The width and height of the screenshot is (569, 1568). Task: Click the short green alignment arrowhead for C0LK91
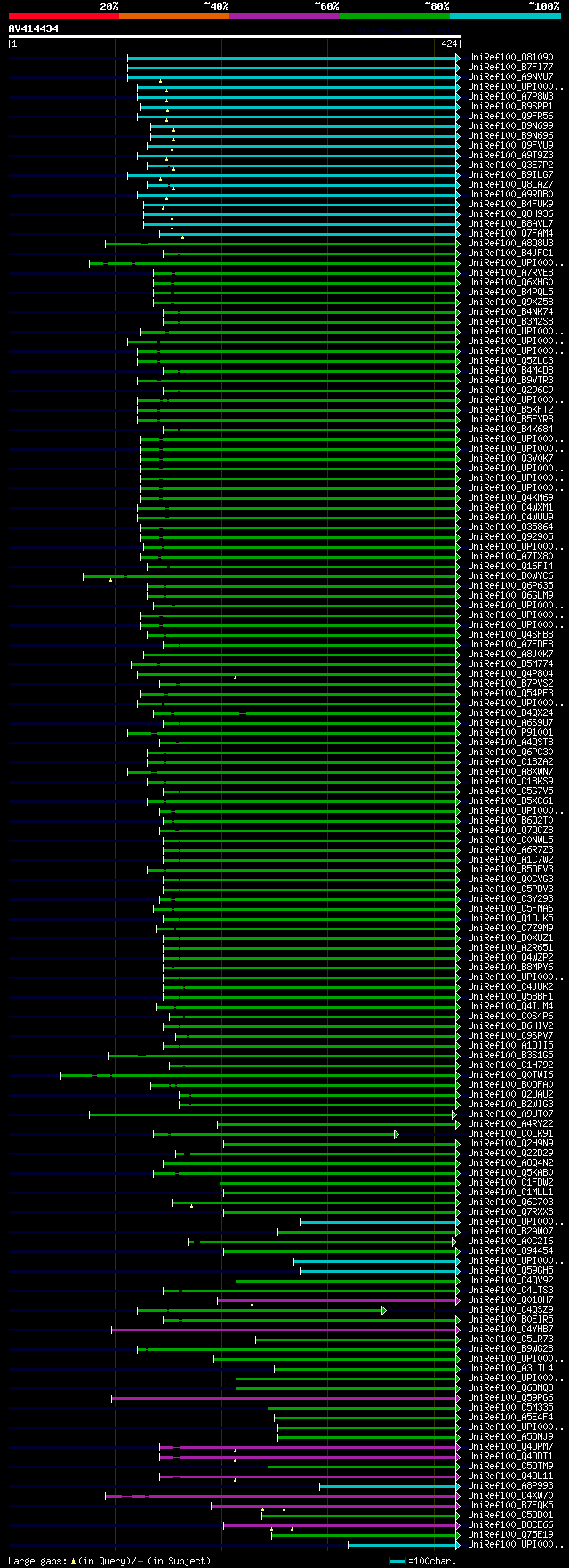397,1134
